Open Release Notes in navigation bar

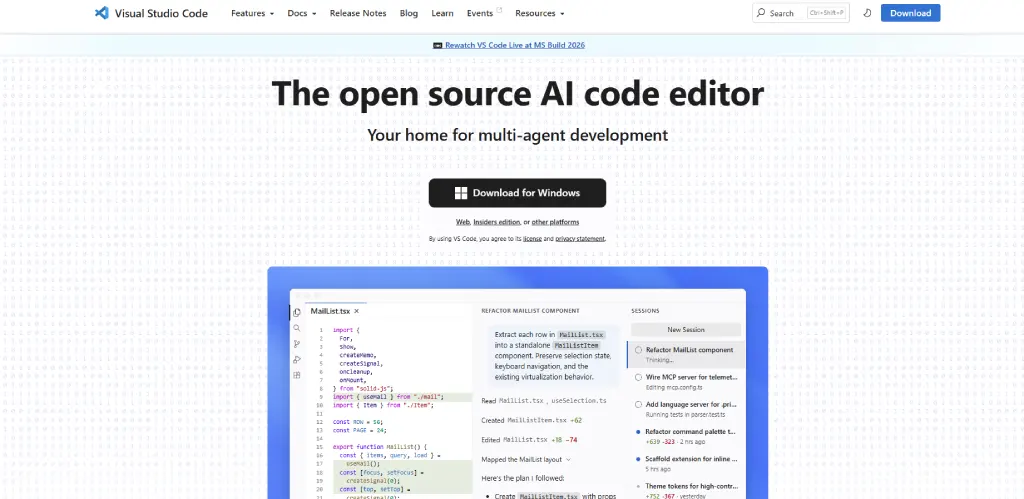(x=358, y=13)
